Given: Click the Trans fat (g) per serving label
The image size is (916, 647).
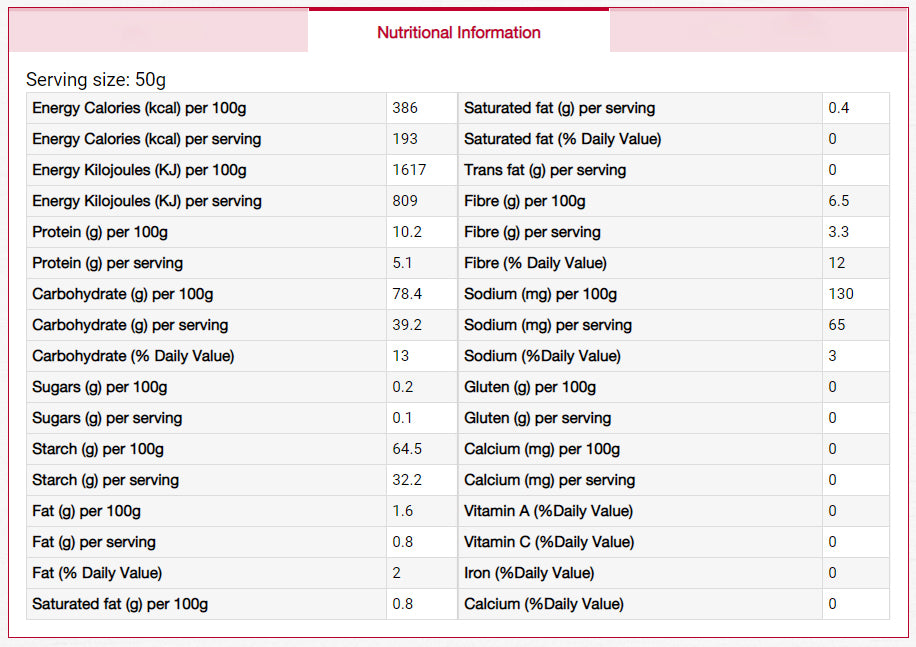Looking at the screenshot, I should 545,170.
